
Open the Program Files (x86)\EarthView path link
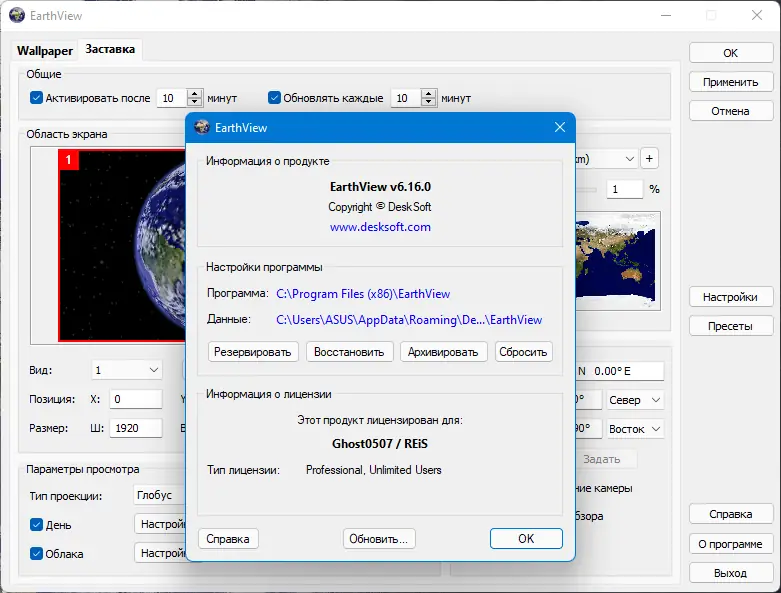tap(363, 294)
